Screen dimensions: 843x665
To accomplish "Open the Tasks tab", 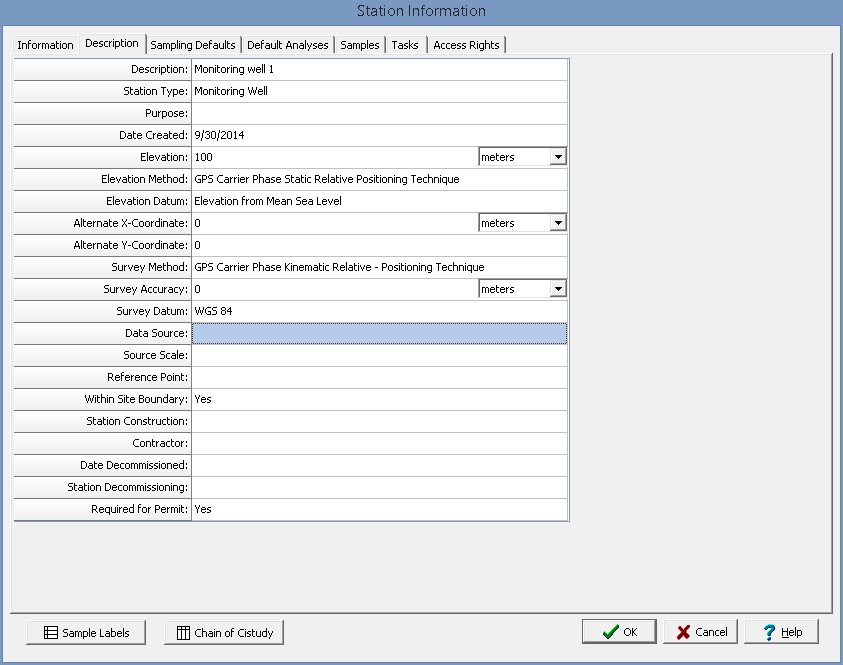I will 405,45.
